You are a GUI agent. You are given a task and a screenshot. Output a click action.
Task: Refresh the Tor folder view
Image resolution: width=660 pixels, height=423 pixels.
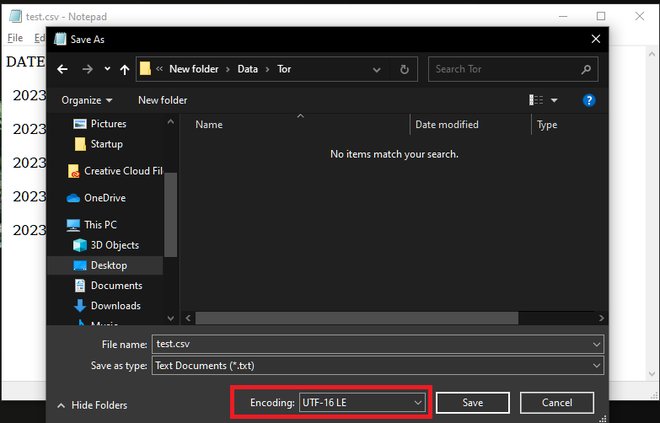[404, 69]
